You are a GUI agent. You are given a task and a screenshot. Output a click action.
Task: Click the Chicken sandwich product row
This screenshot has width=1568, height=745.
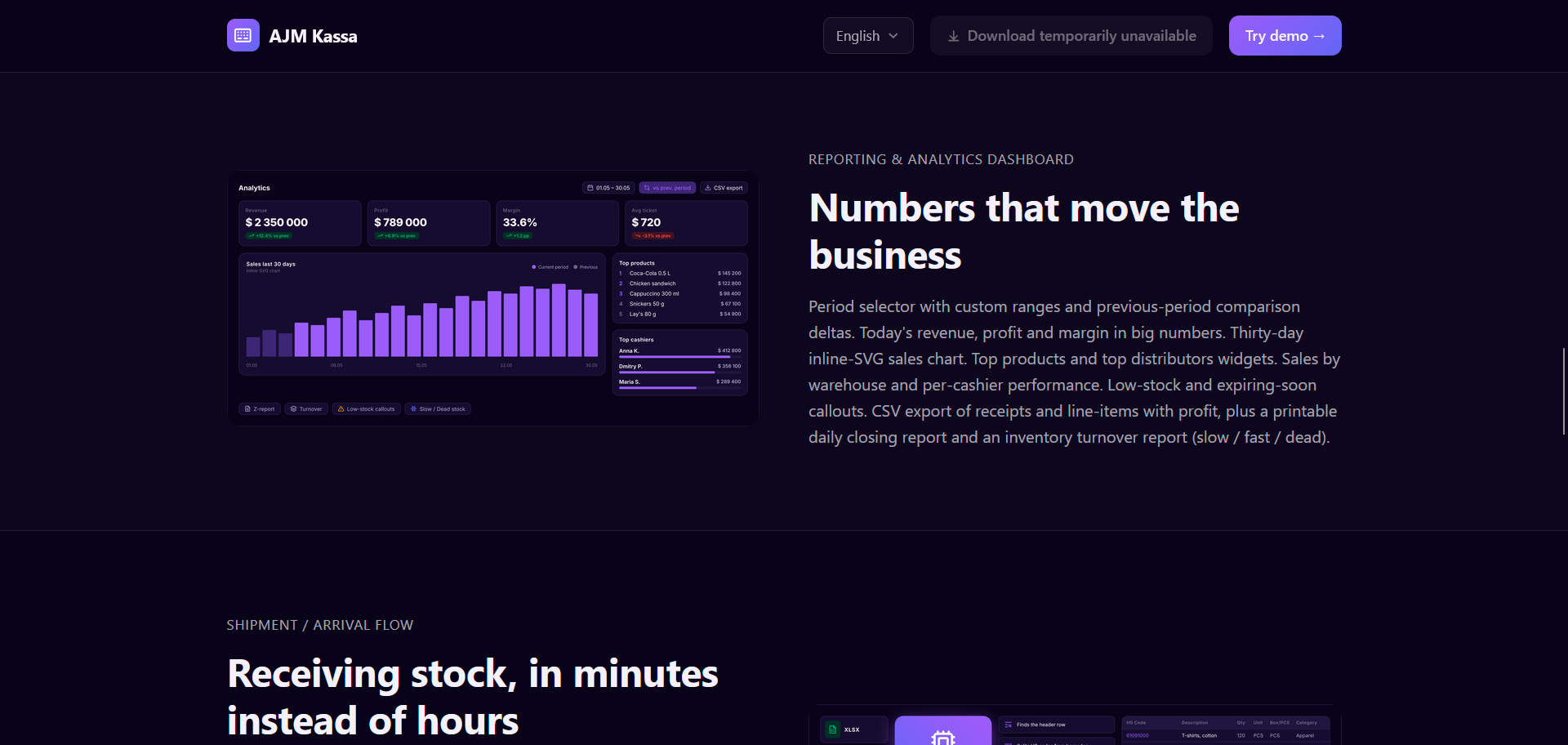tap(679, 283)
